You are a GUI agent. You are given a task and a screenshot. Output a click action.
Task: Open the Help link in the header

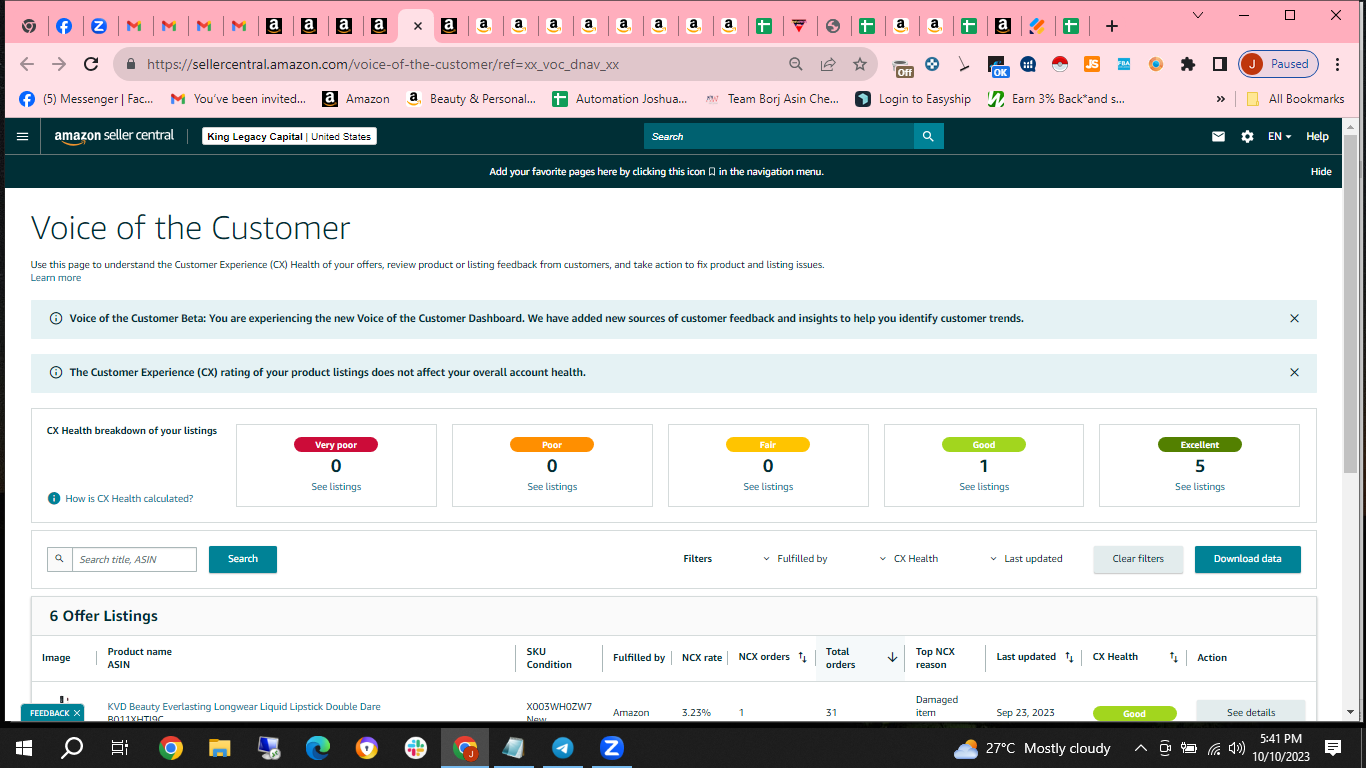click(1317, 137)
